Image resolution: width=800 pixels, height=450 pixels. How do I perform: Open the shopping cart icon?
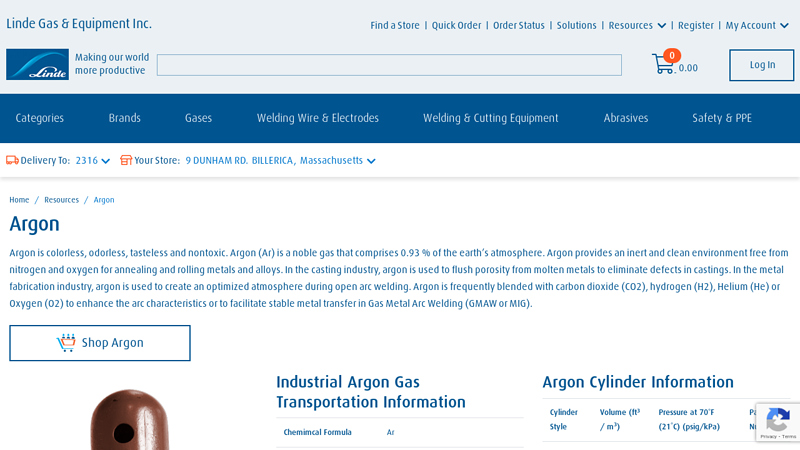663,64
